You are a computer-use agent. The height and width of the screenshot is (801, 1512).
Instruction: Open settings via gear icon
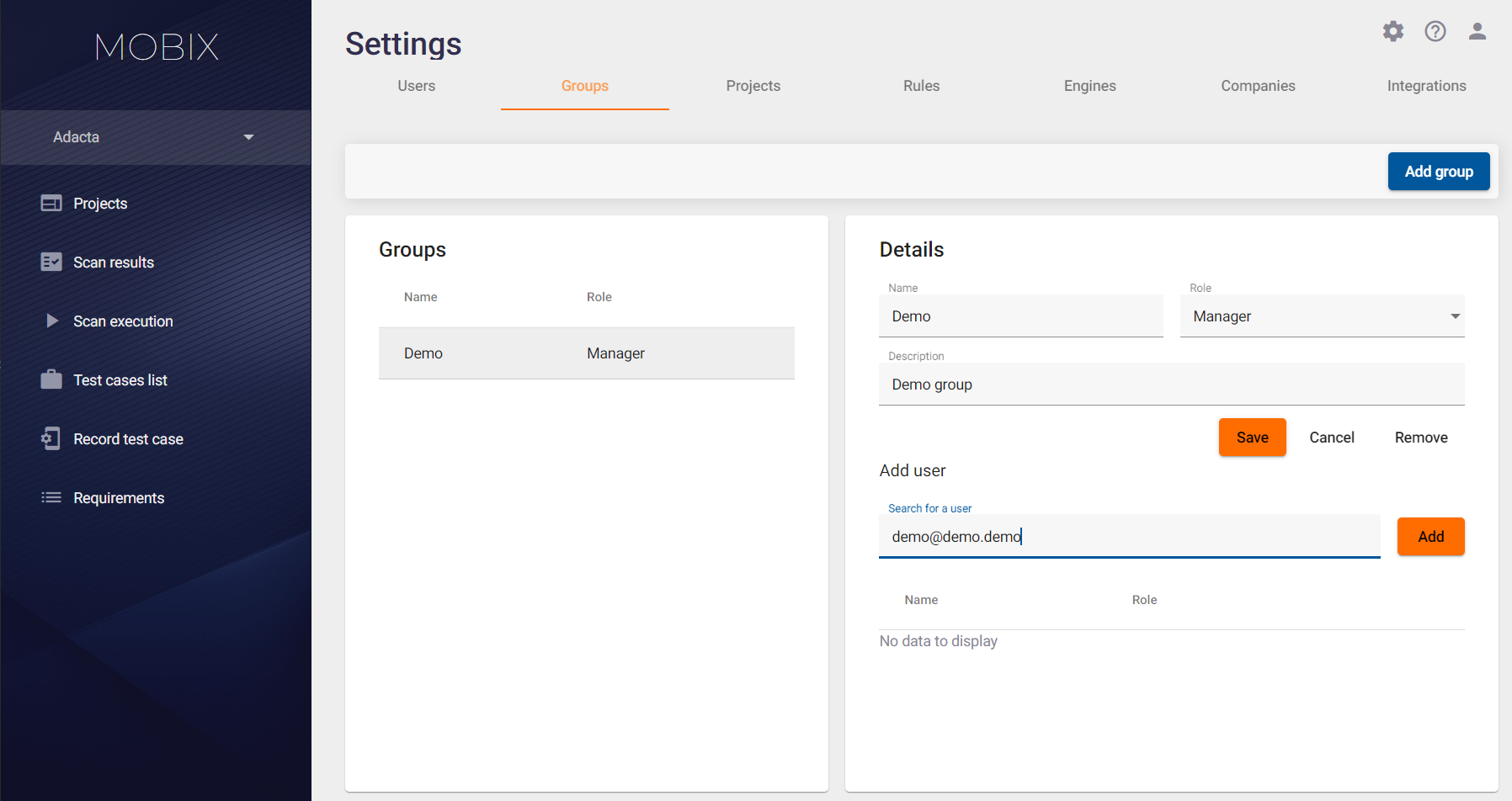pos(1393,31)
